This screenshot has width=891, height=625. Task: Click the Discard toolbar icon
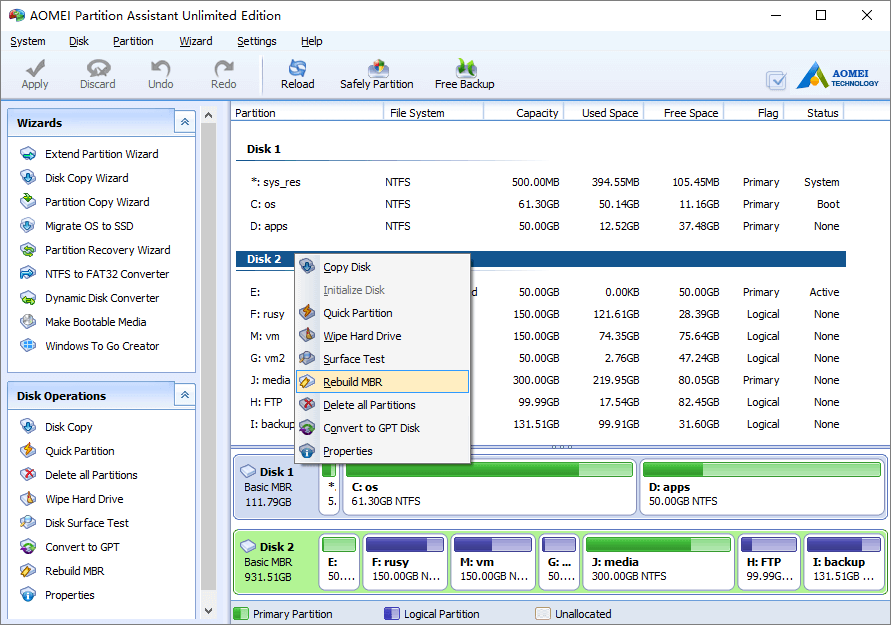point(98,68)
